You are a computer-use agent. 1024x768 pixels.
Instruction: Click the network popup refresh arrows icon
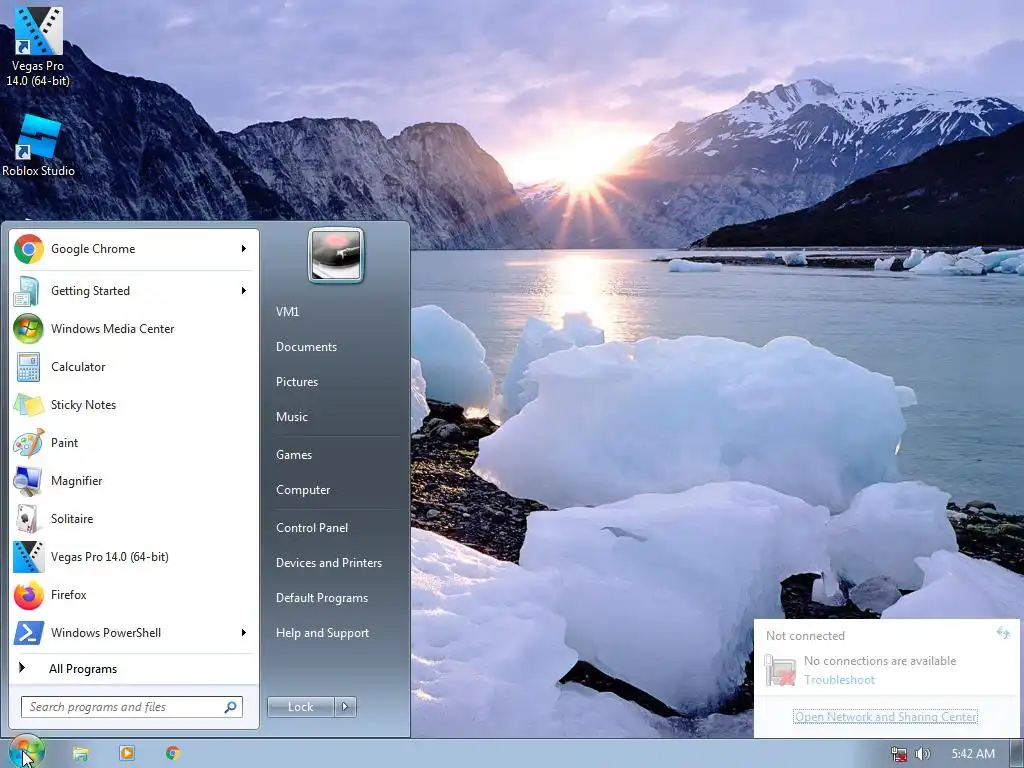coord(1003,632)
